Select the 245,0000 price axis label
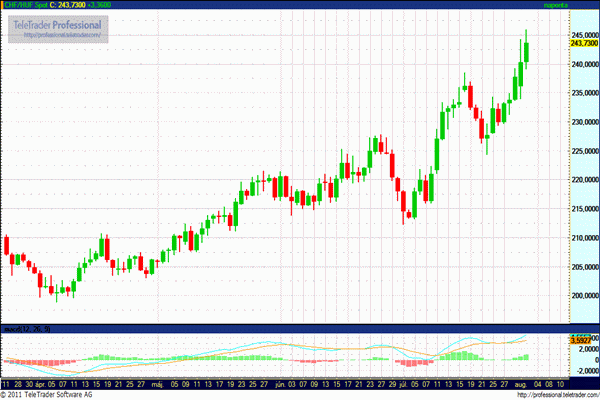The width and height of the screenshot is (600, 400). pyautogui.click(x=583, y=33)
